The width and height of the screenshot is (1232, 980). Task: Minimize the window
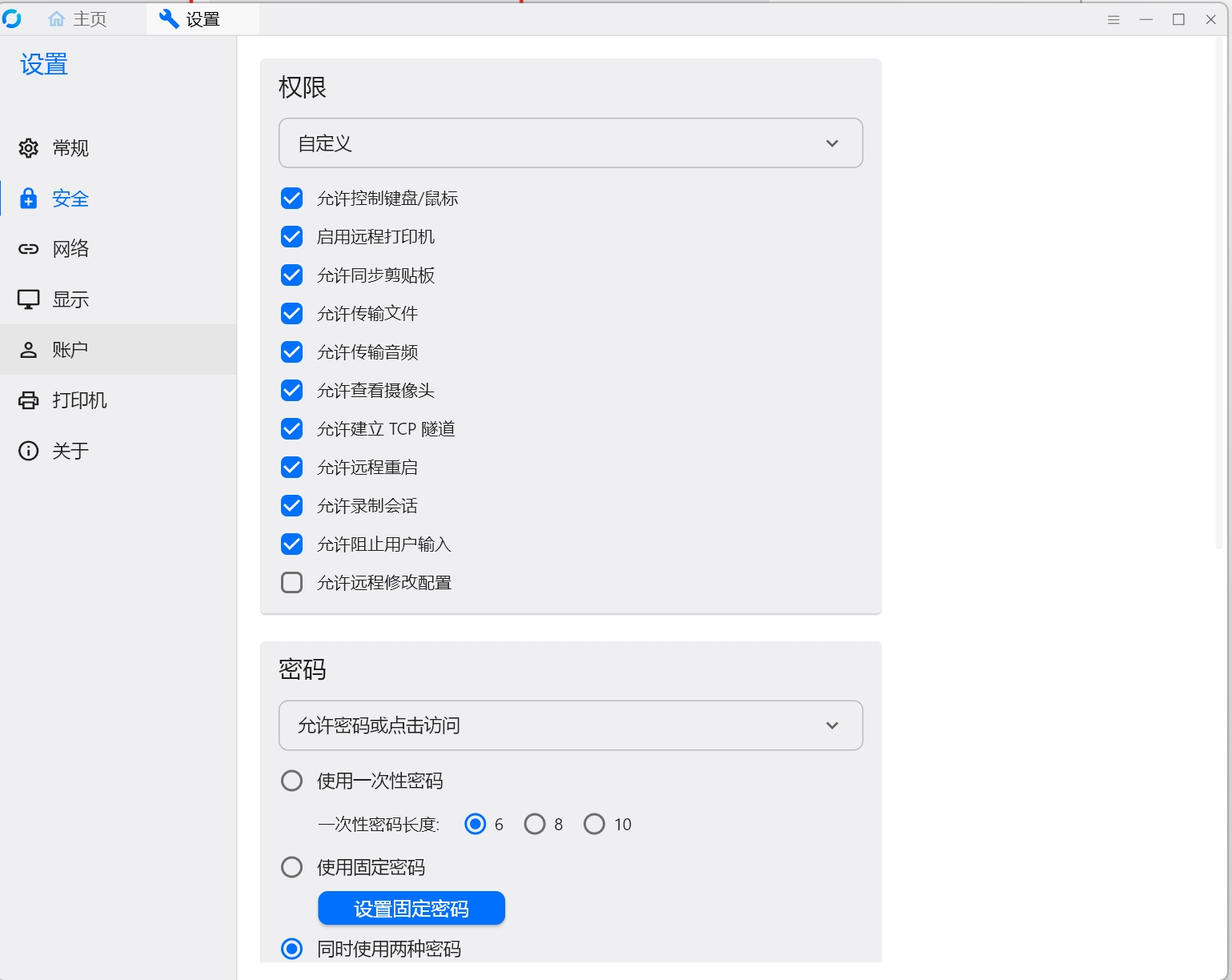(x=1146, y=20)
